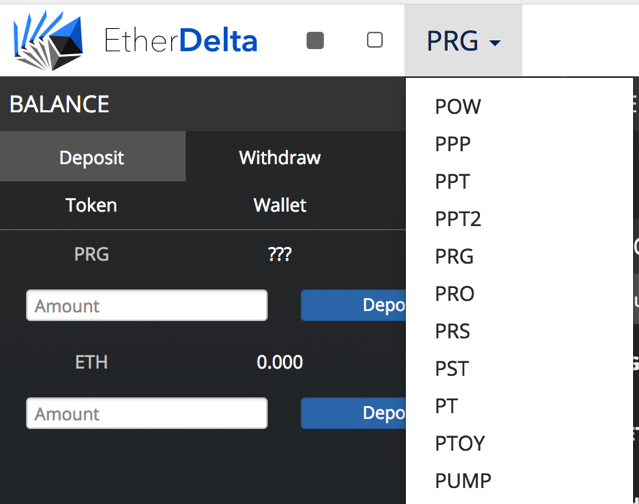Click the PRG Amount input field
Image resolution: width=639 pixels, height=504 pixels.
146,306
